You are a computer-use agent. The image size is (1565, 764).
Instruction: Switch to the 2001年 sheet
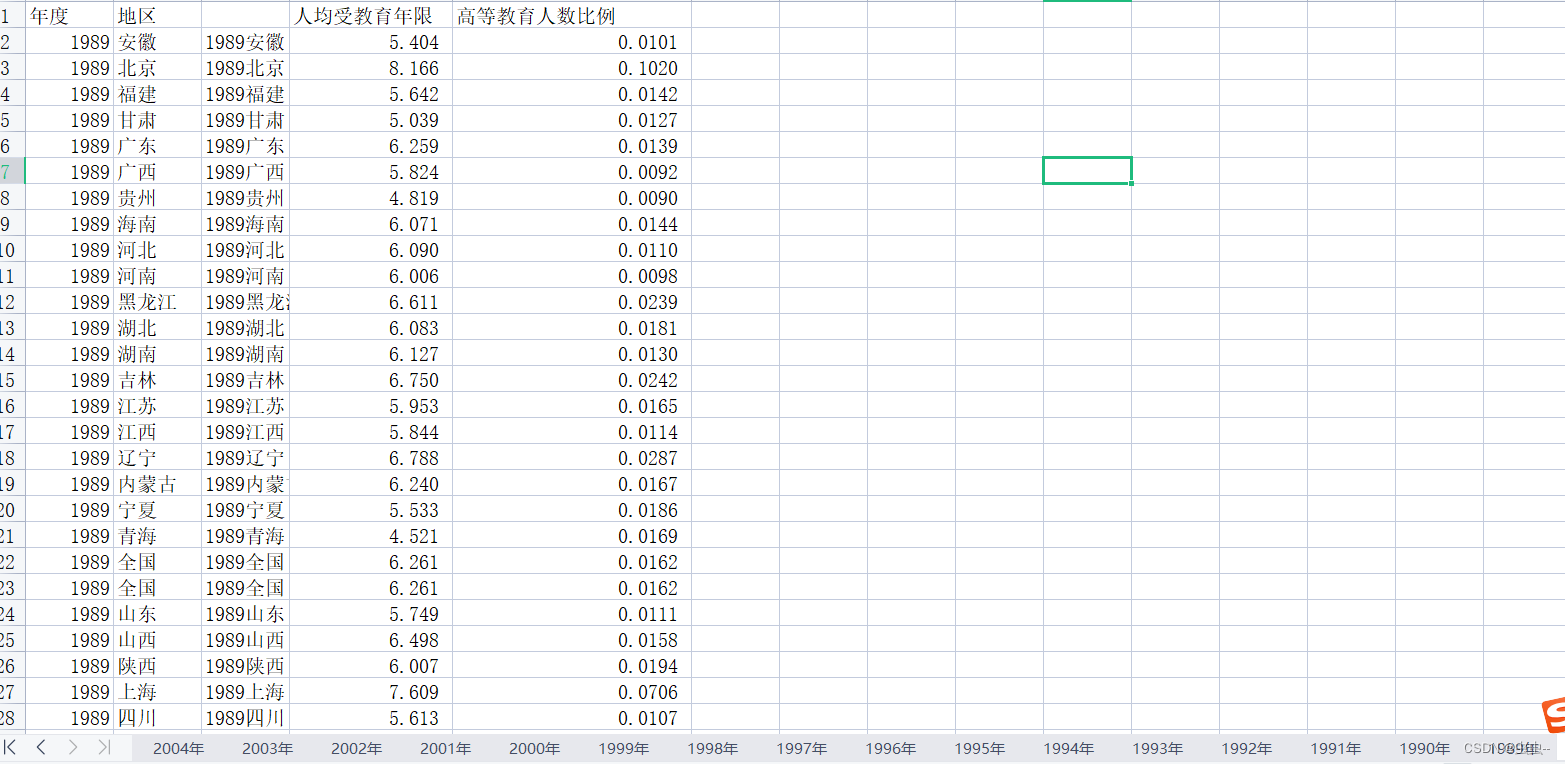click(x=444, y=746)
